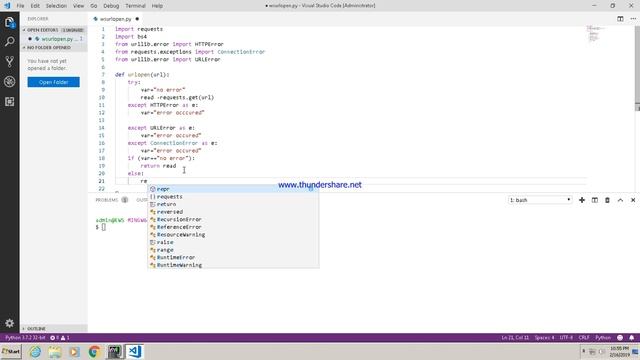This screenshot has height=360, width=640.
Task: Click the terminal prompt input area
Action: (104, 227)
